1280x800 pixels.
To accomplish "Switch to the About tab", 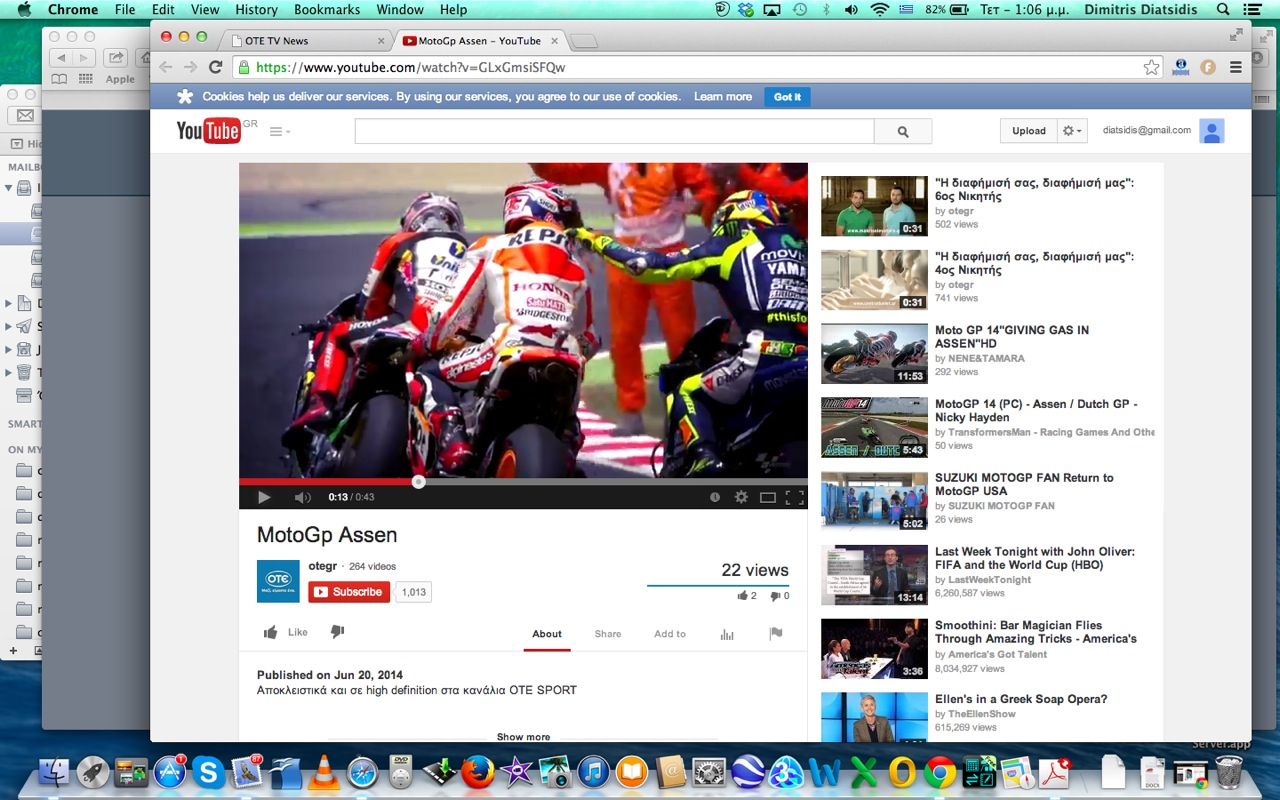I will click(547, 634).
